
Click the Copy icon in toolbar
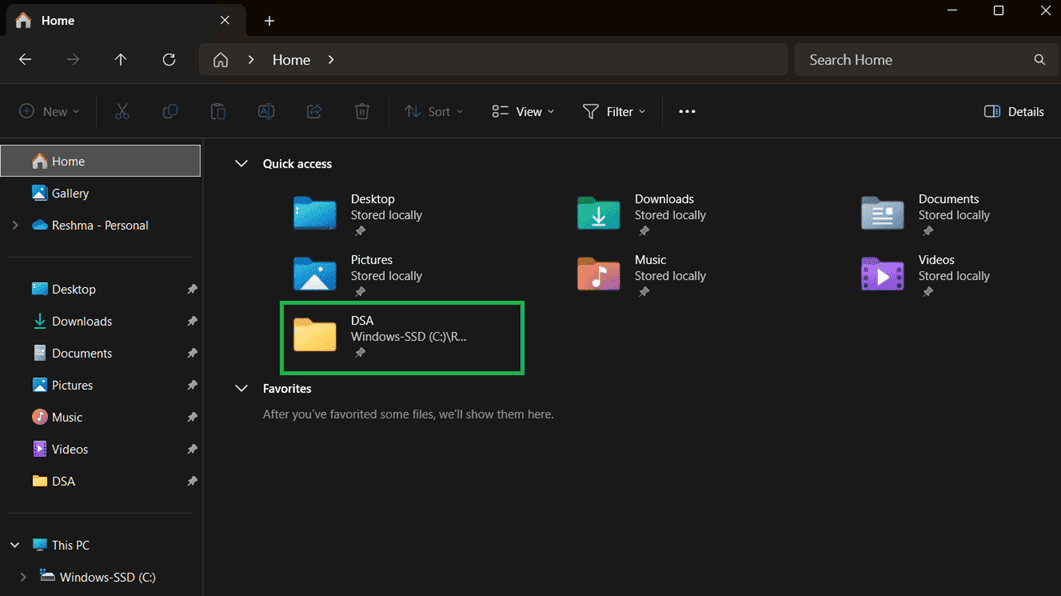point(170,112)
